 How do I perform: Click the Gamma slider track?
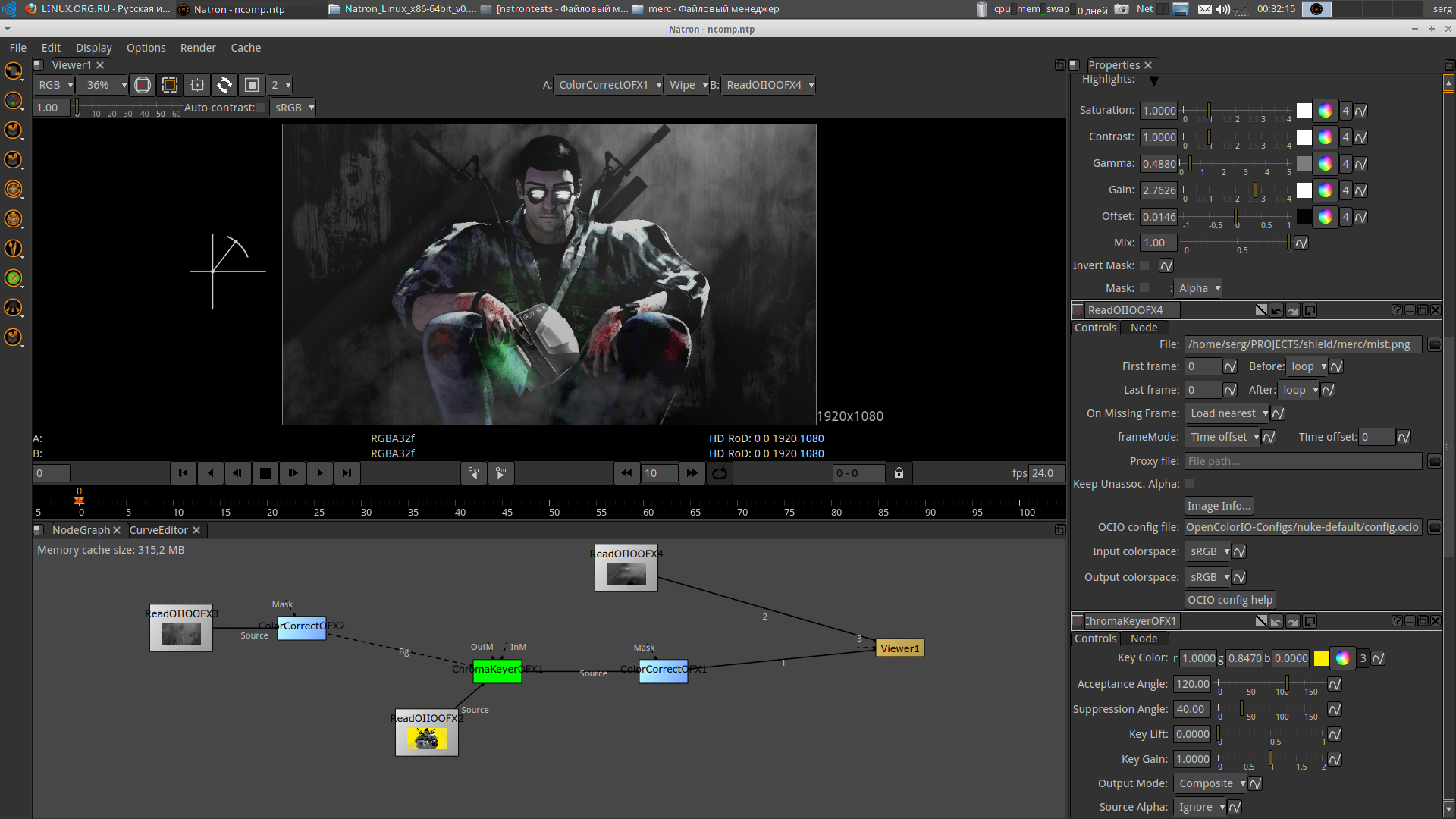tap(1236, 164)
